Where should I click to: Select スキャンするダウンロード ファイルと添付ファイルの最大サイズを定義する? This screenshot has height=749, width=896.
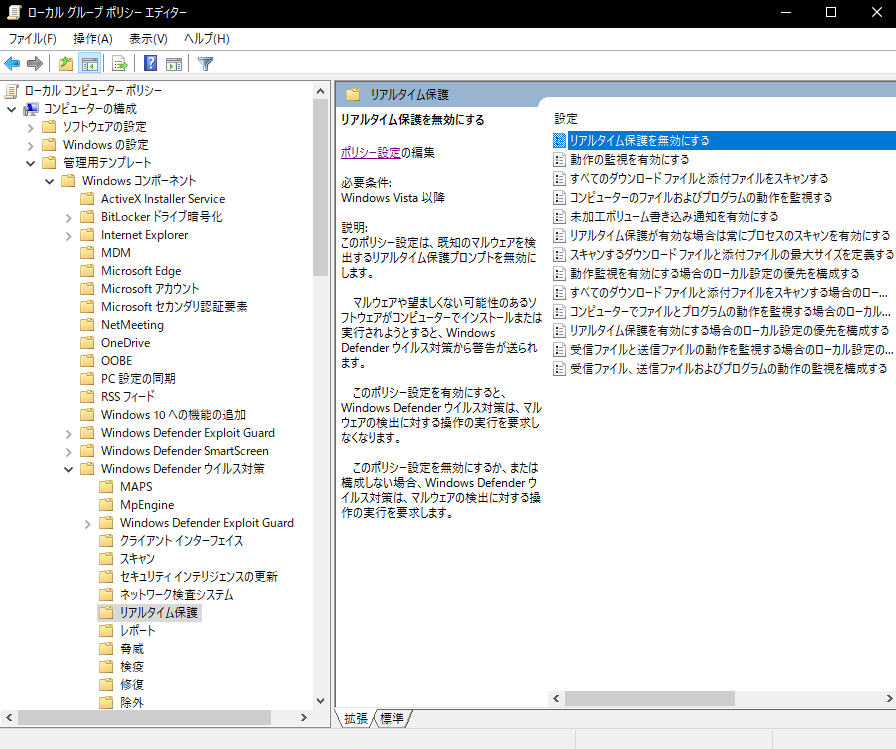731,254
